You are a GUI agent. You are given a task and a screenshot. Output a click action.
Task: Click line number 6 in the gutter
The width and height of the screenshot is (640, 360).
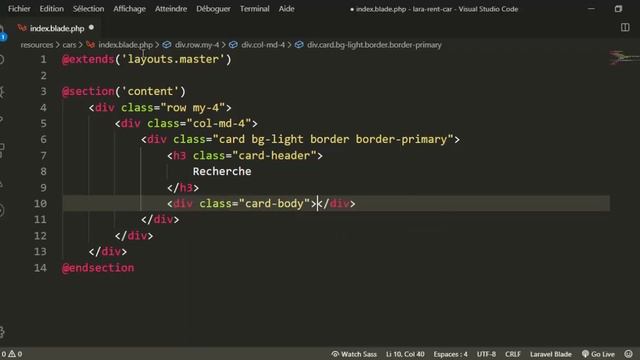click(43, 140)
